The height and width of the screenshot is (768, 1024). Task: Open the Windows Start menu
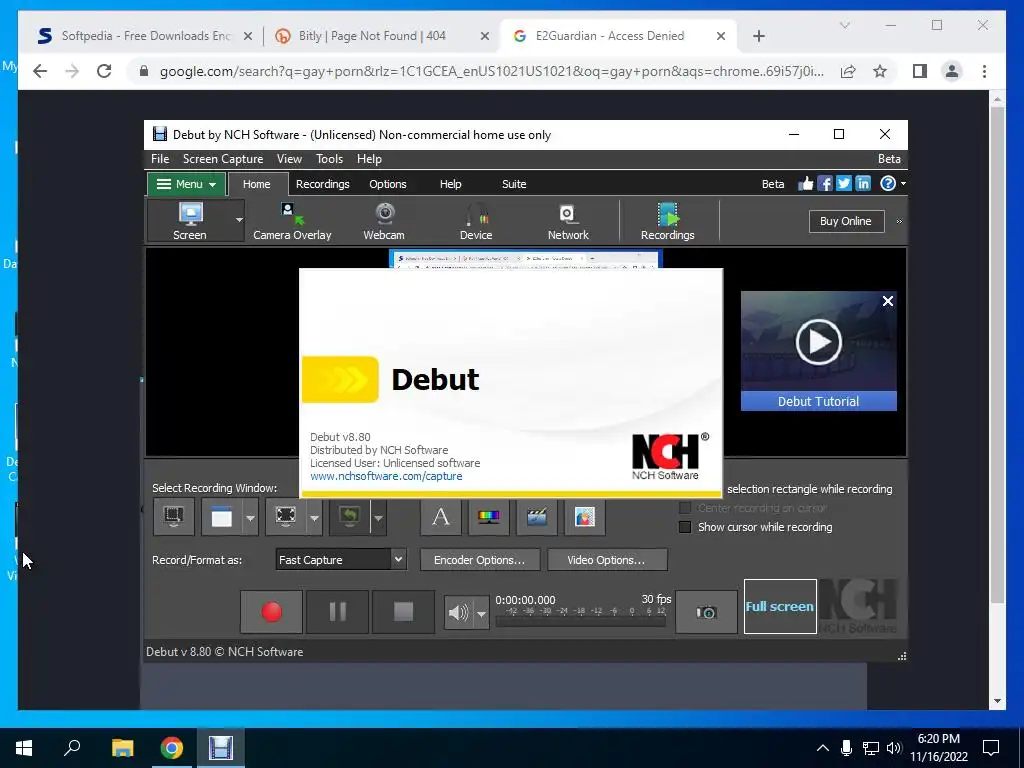pyautogui.click(x=24, y=748)
